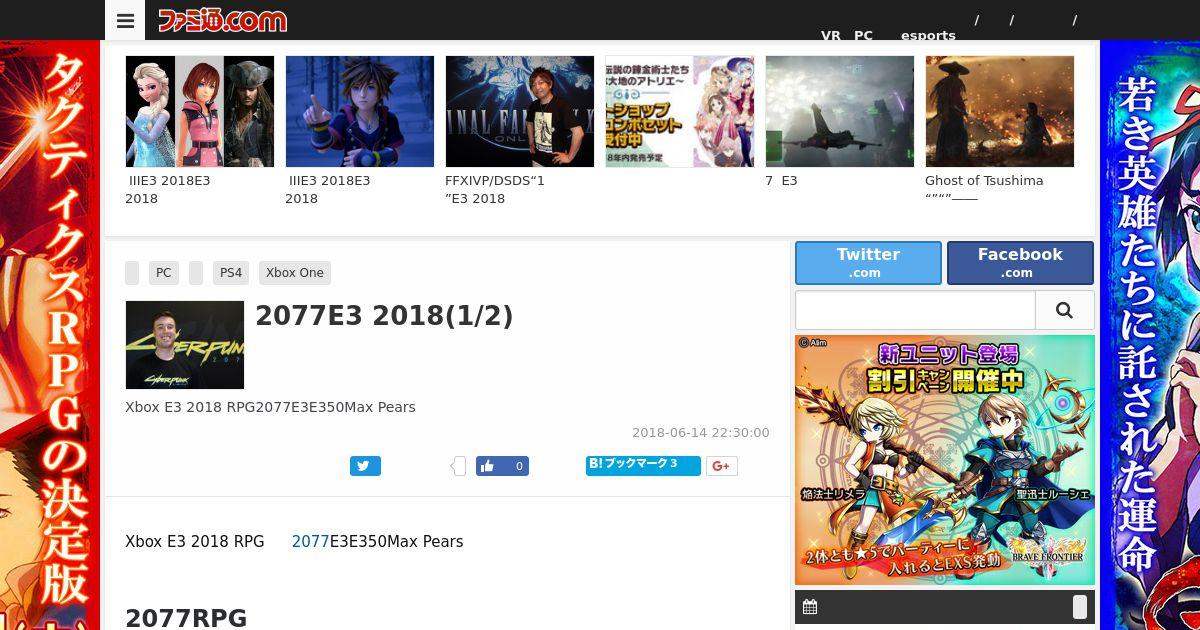
Task: Click the Facebook like count 0
Action: (518, 466)
